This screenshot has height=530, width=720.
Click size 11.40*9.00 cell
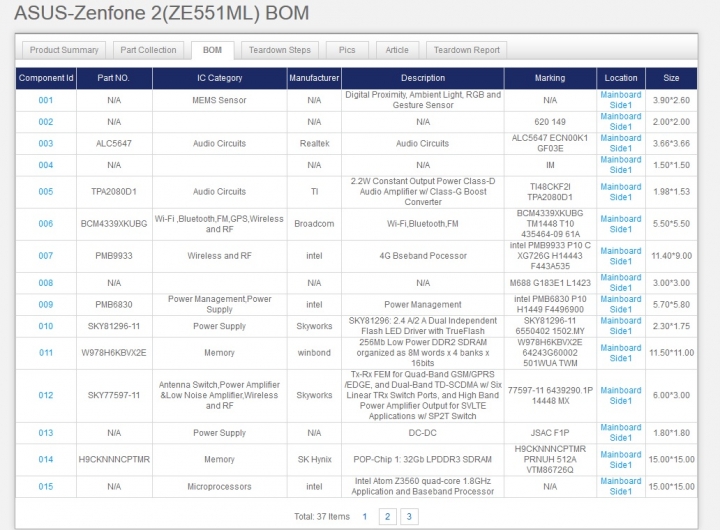tap(671, 256)
